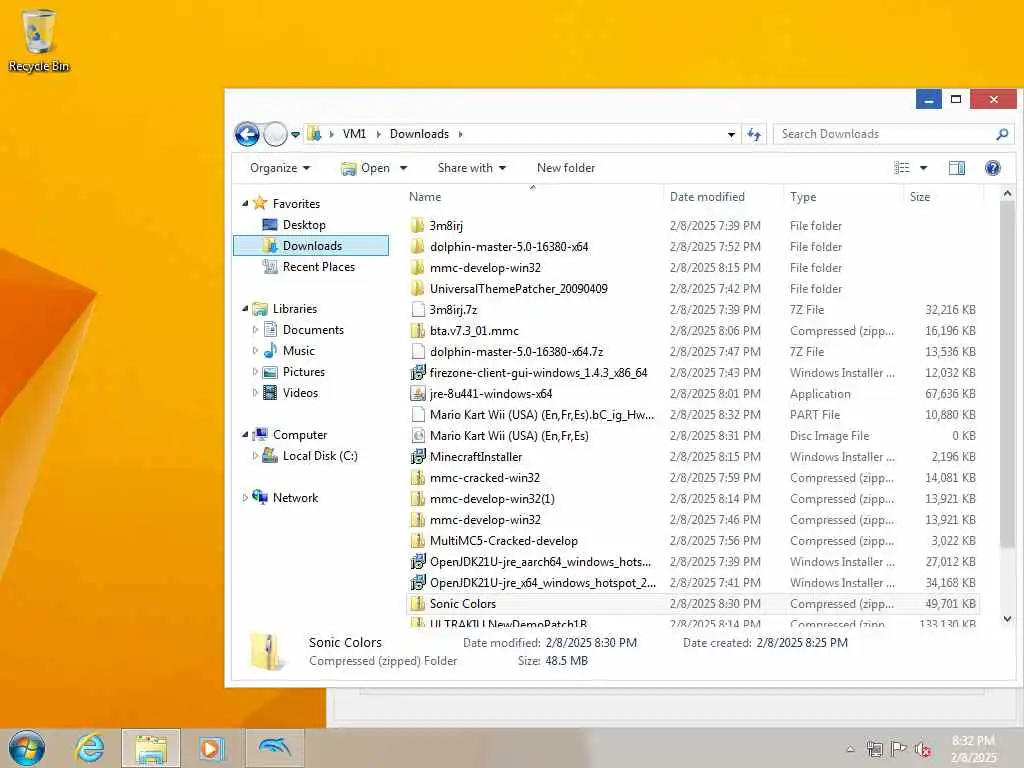Open the address bar history dropdown
1024x768 pixels.
[x=731, y=135]
